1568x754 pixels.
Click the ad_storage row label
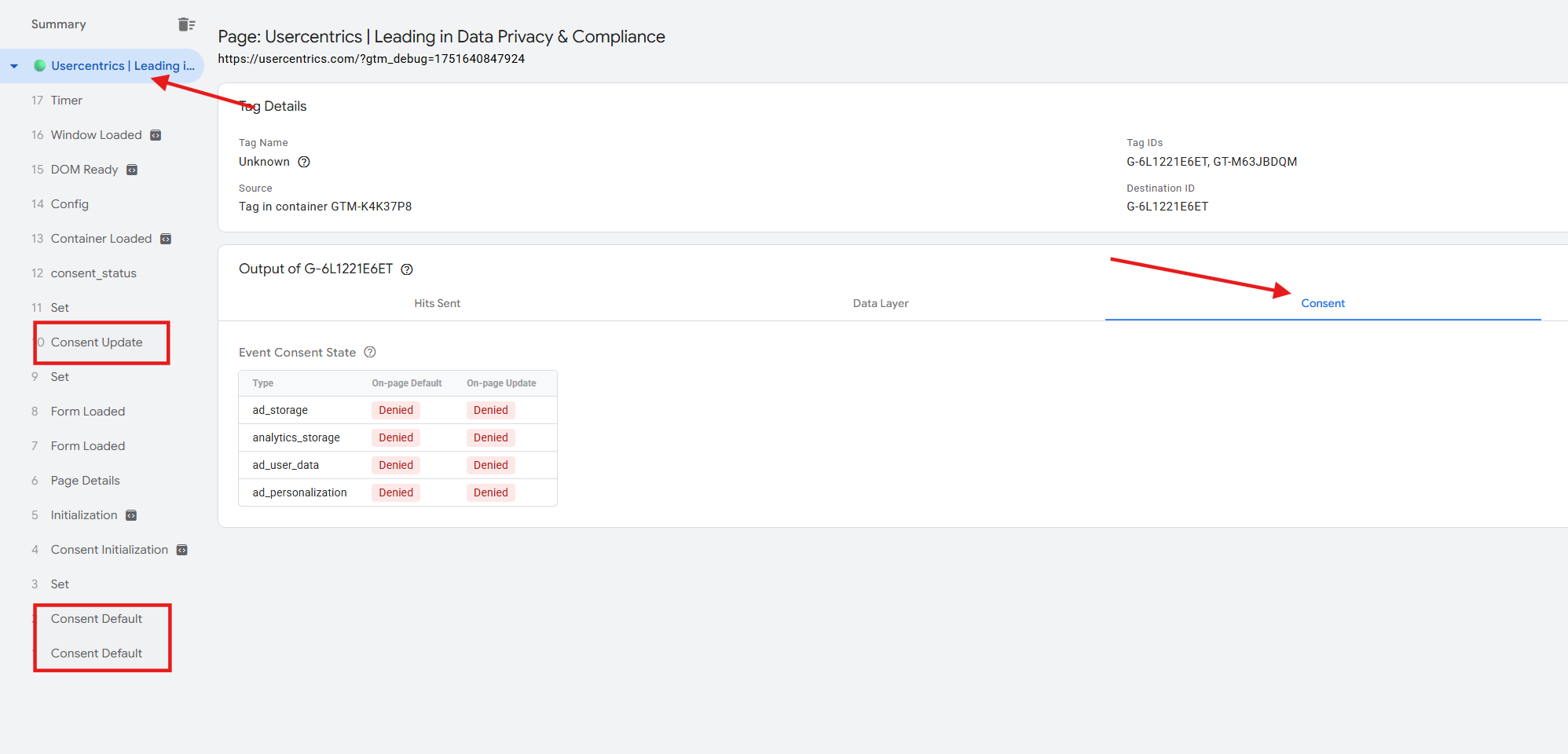280,410
